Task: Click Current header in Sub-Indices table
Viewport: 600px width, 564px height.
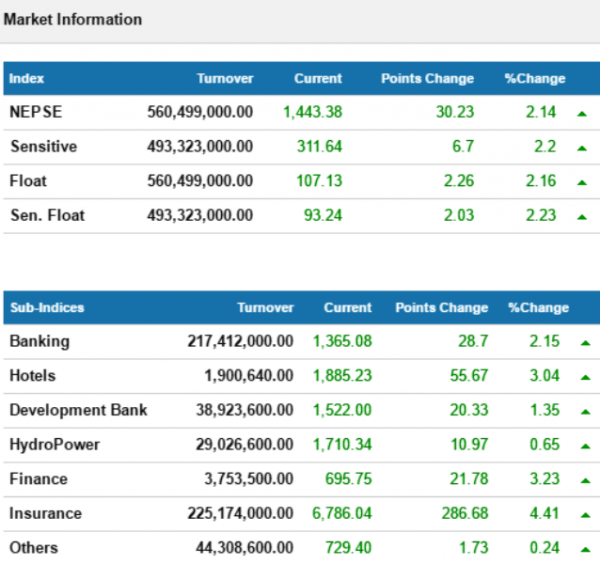Action: click(348, 308)
